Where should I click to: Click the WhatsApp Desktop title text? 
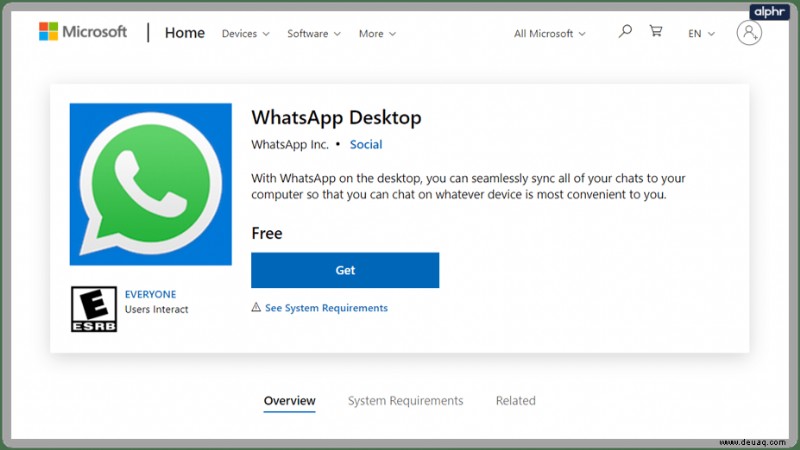[x=336, y=117]
